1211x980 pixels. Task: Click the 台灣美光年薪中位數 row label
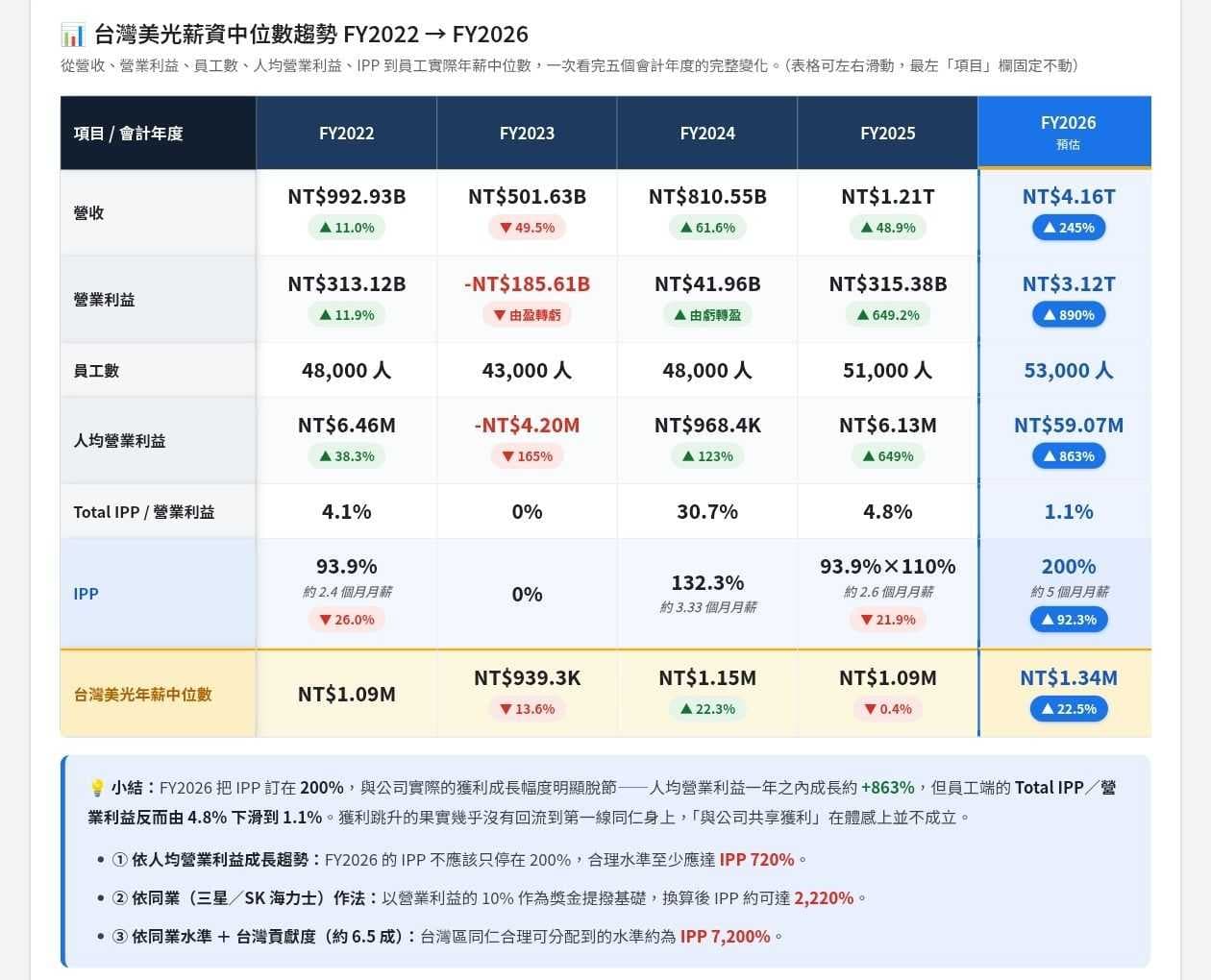[142, 695]
